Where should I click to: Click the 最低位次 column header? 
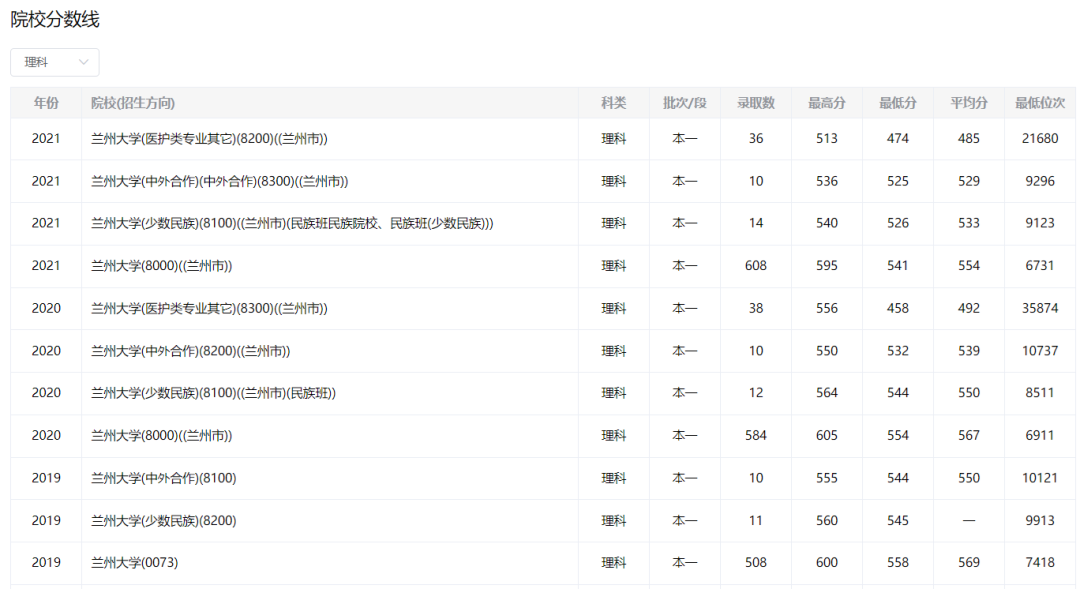point(1039,103)
